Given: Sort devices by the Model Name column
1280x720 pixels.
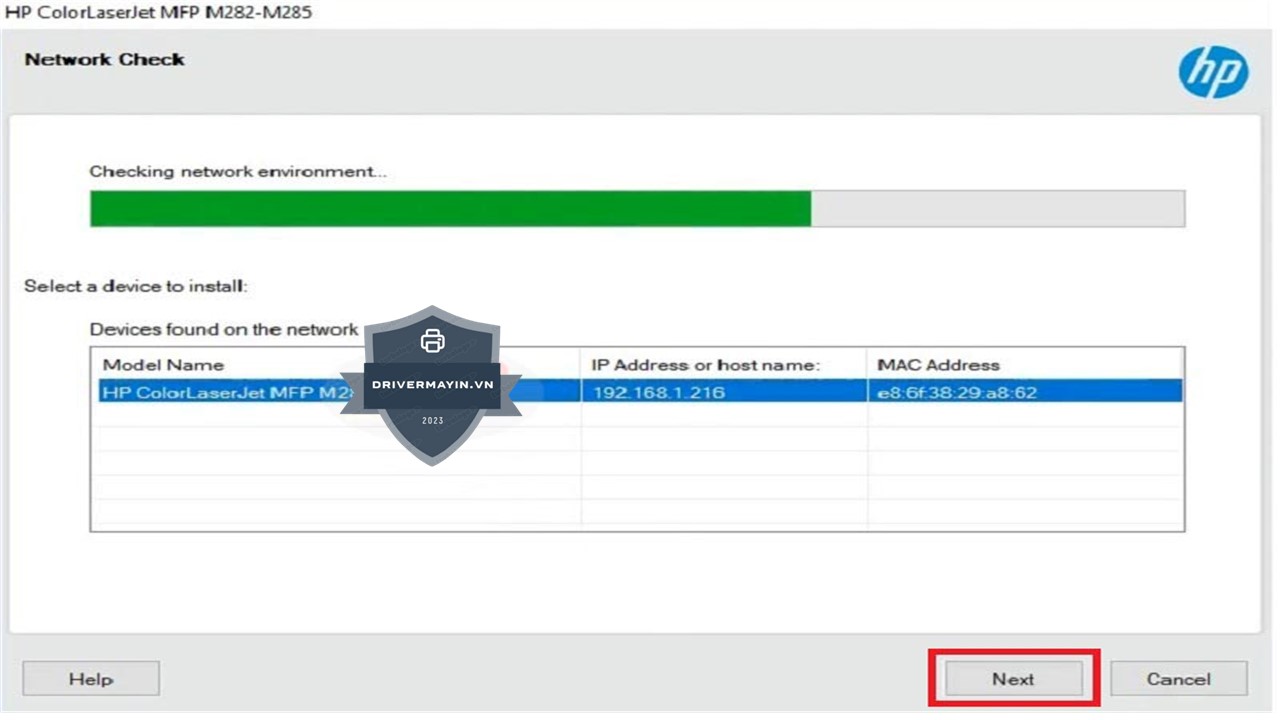Looking at the screenshot, I should [x=163, y=365].
